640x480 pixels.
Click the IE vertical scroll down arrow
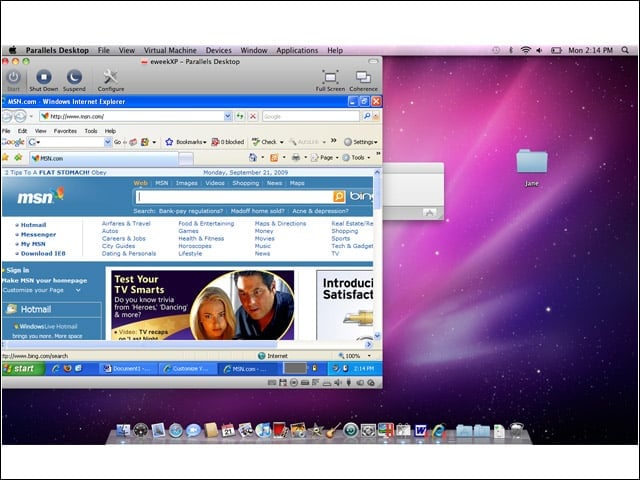[x=377, y=336]
